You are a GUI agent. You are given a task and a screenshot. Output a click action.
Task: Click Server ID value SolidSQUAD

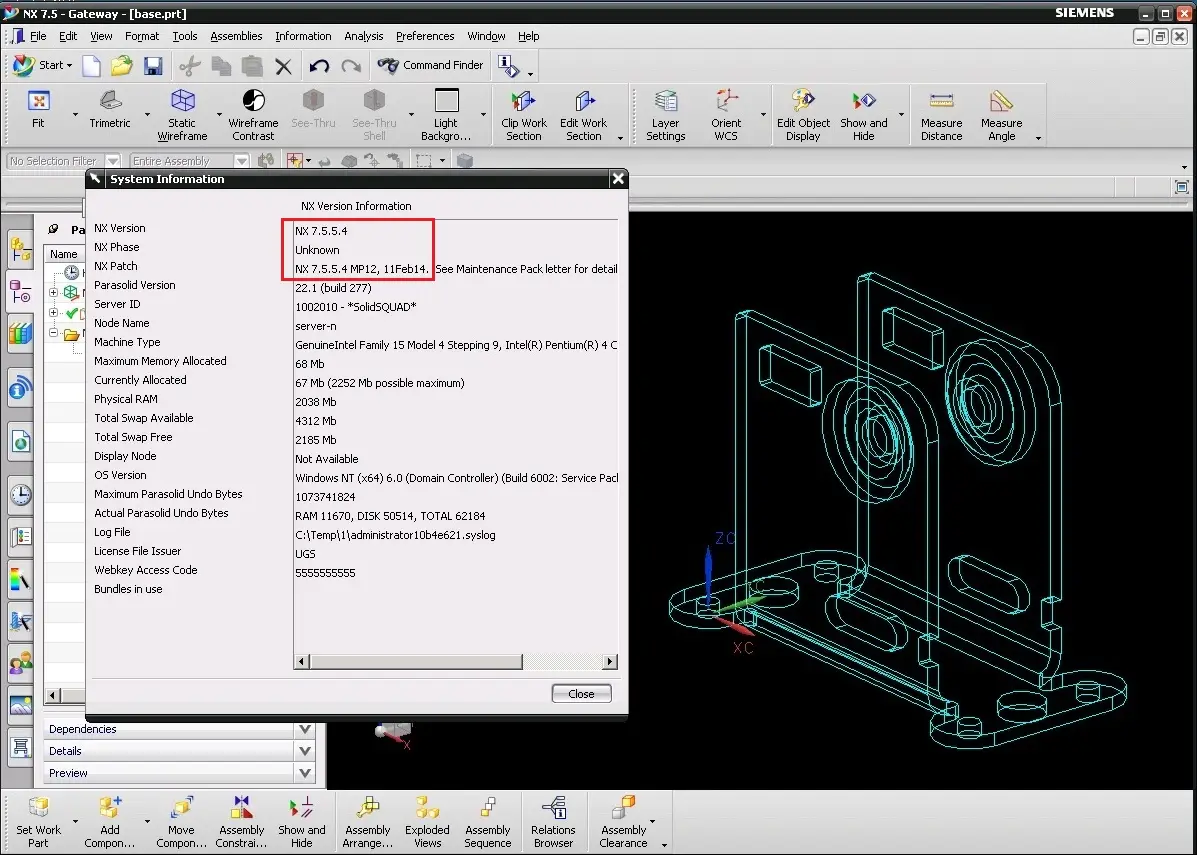(356, 307)
